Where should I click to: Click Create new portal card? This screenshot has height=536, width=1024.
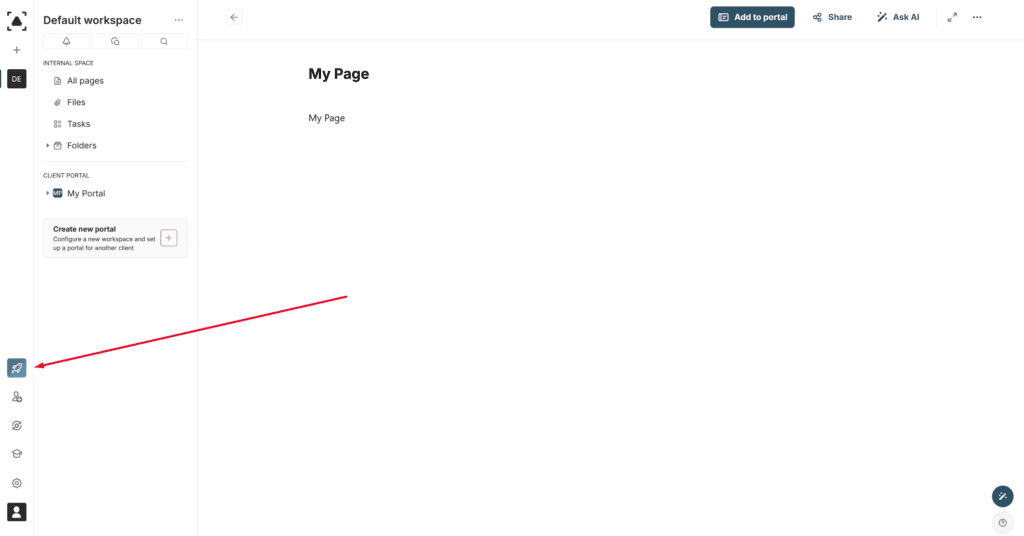(x=115, y=238)
